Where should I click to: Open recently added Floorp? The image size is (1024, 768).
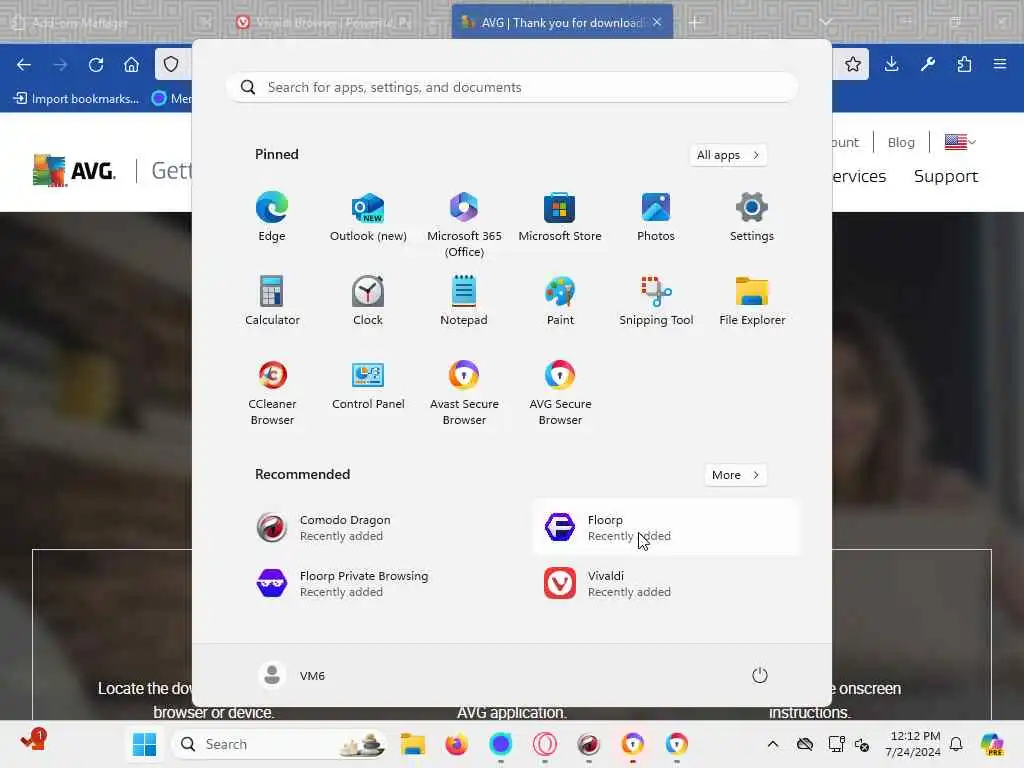point(665,528)
